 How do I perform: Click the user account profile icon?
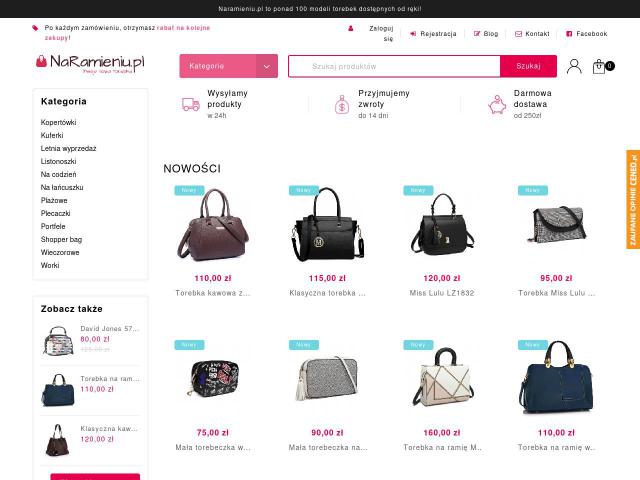[574, 66]
